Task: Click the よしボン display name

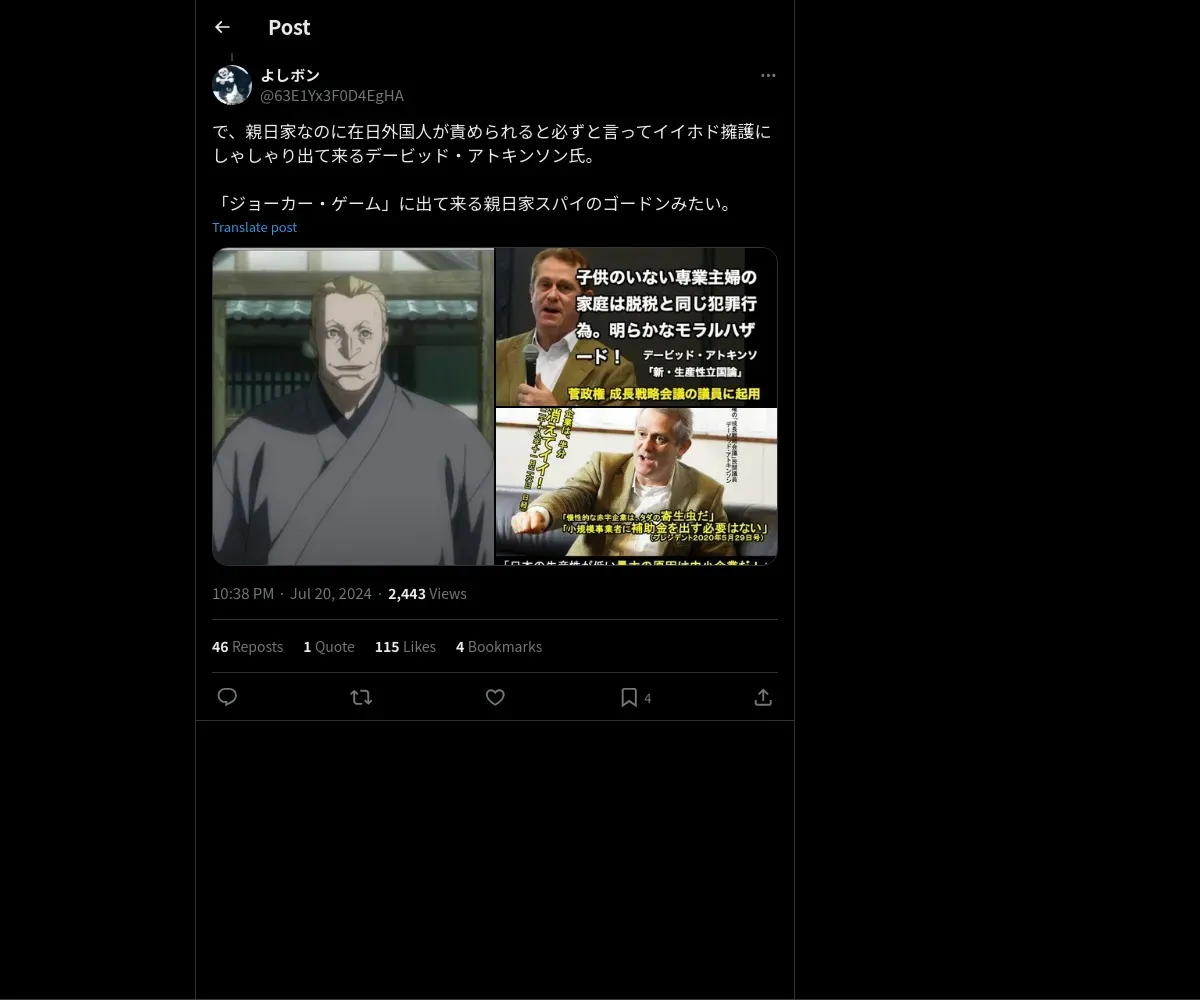Action: [x=290, y=75]
